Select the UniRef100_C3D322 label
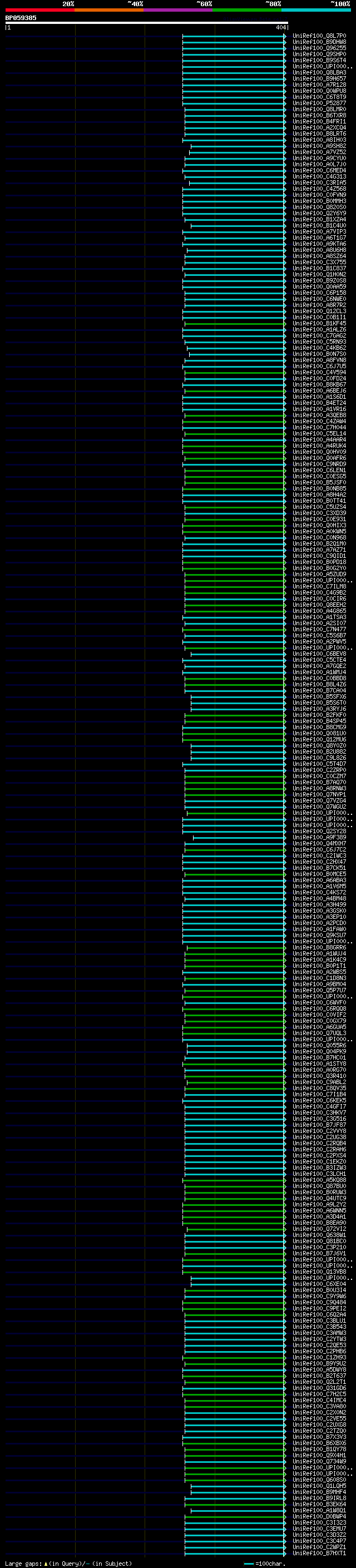 click(x=319, y=1535)
